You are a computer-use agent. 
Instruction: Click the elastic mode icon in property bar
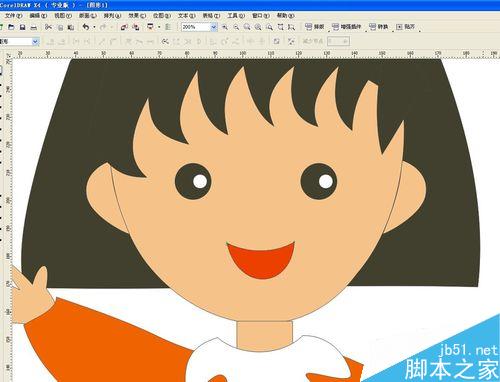pyautogui.click(x=276, y=41)
